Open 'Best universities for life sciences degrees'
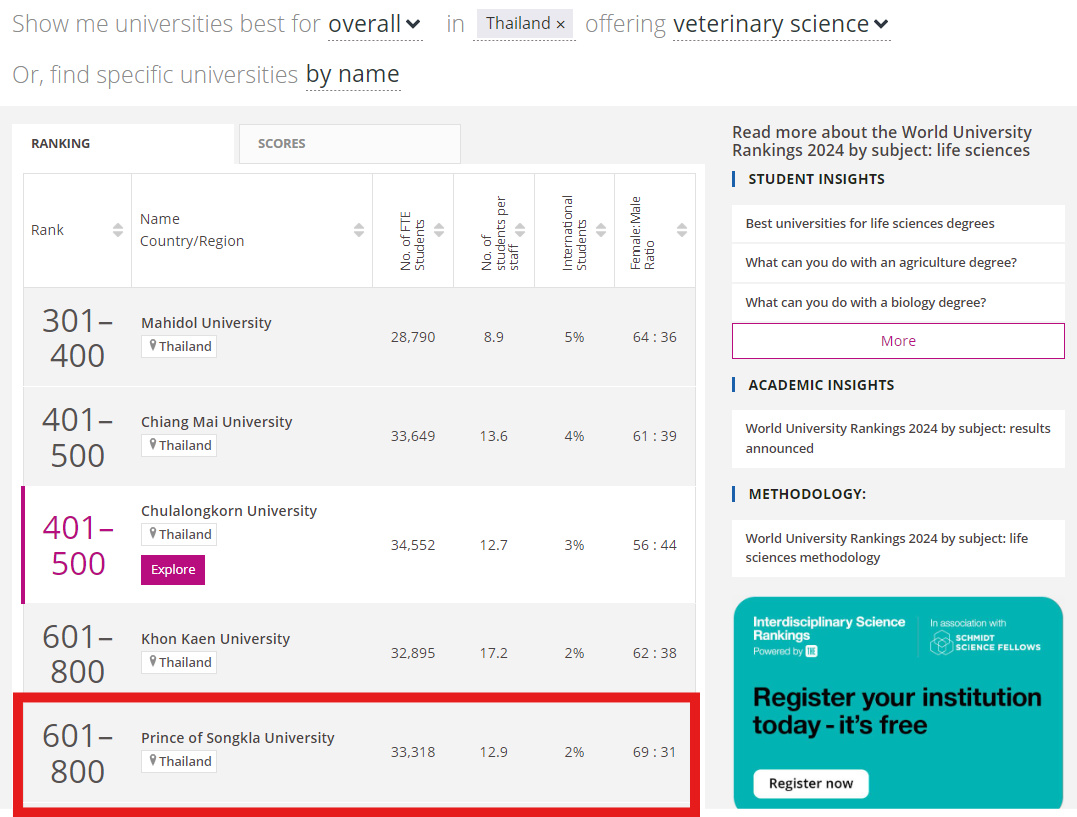This screenshot has width=1077, height=817. click(x=870, y=224)
